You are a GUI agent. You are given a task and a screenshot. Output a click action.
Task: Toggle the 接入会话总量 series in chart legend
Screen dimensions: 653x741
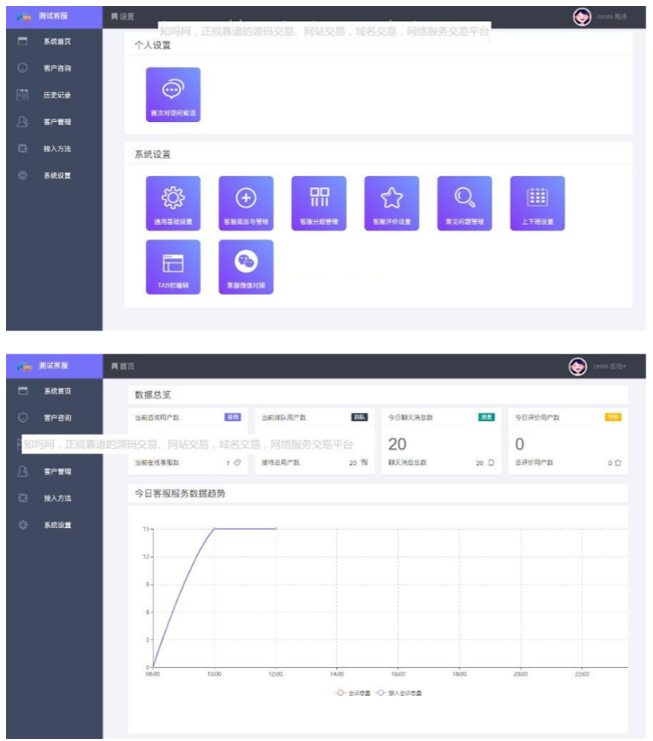[x=399, y=692]
